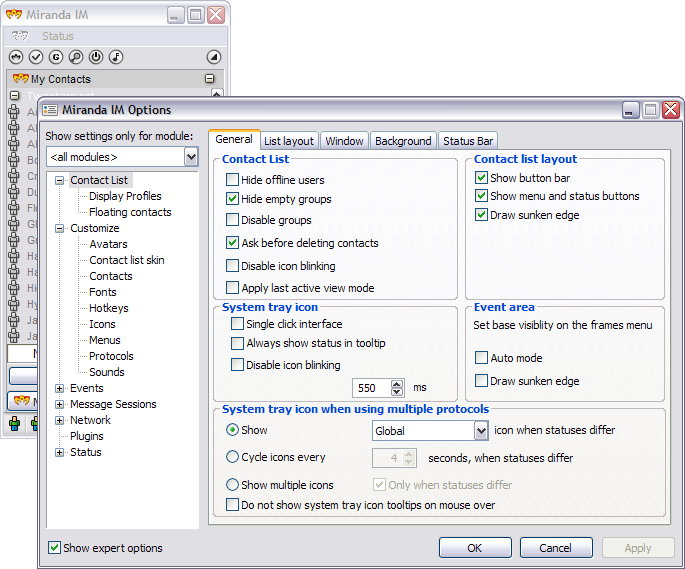Click the green contact icon at Miranda bottom
The image size is (685, 569).
[14, 423]
